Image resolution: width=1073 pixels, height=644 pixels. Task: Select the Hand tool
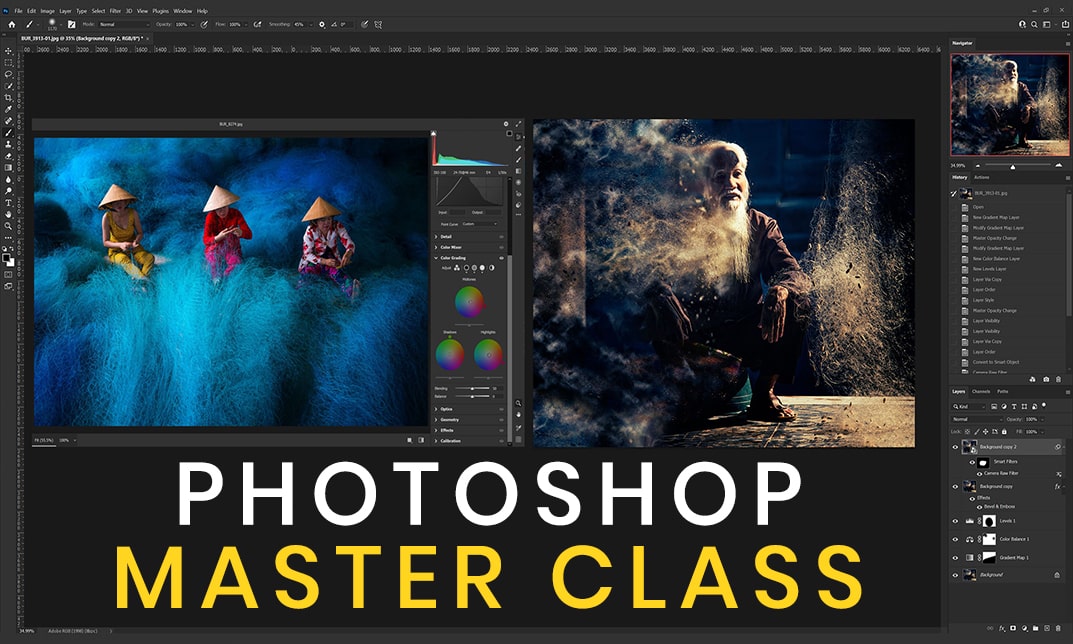point(8,214)
